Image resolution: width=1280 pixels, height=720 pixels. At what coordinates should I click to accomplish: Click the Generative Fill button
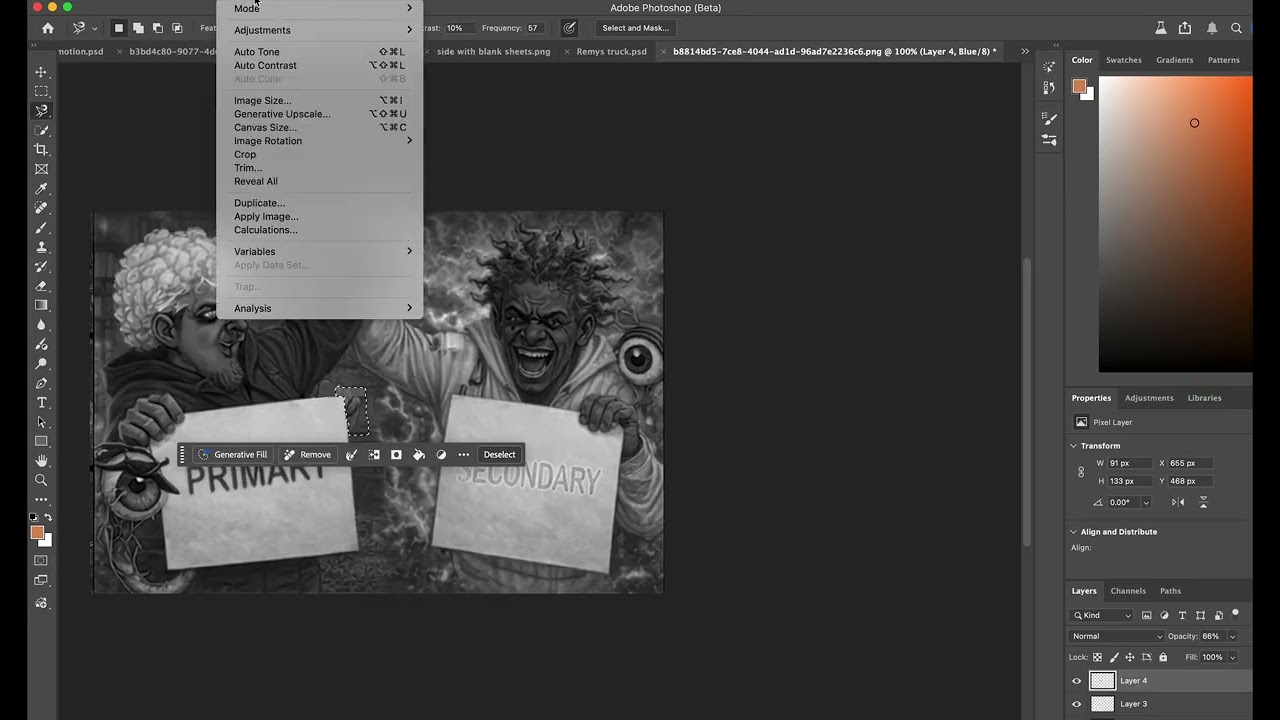pyautogui.click(x=233, y=455)
